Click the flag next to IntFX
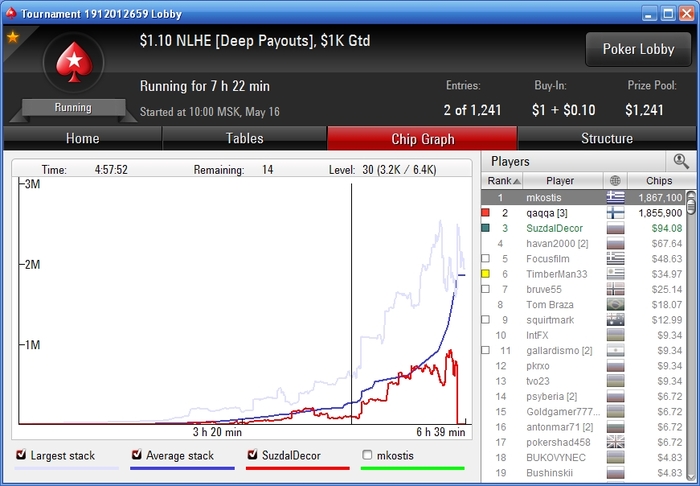This screenshot has height=486, width=700. (x=615, y=335)
